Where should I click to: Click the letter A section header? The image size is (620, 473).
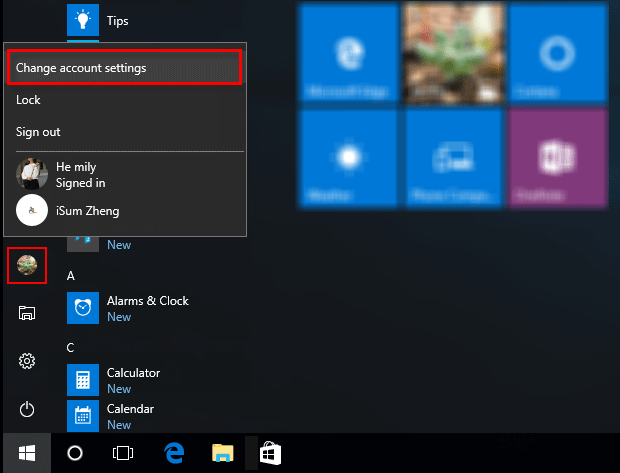(x=71, y=275)
